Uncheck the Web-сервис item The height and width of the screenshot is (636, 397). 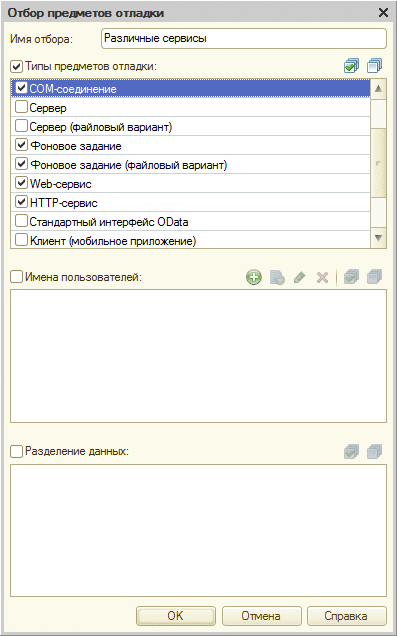pyautogui.click(x=21, y=183)
